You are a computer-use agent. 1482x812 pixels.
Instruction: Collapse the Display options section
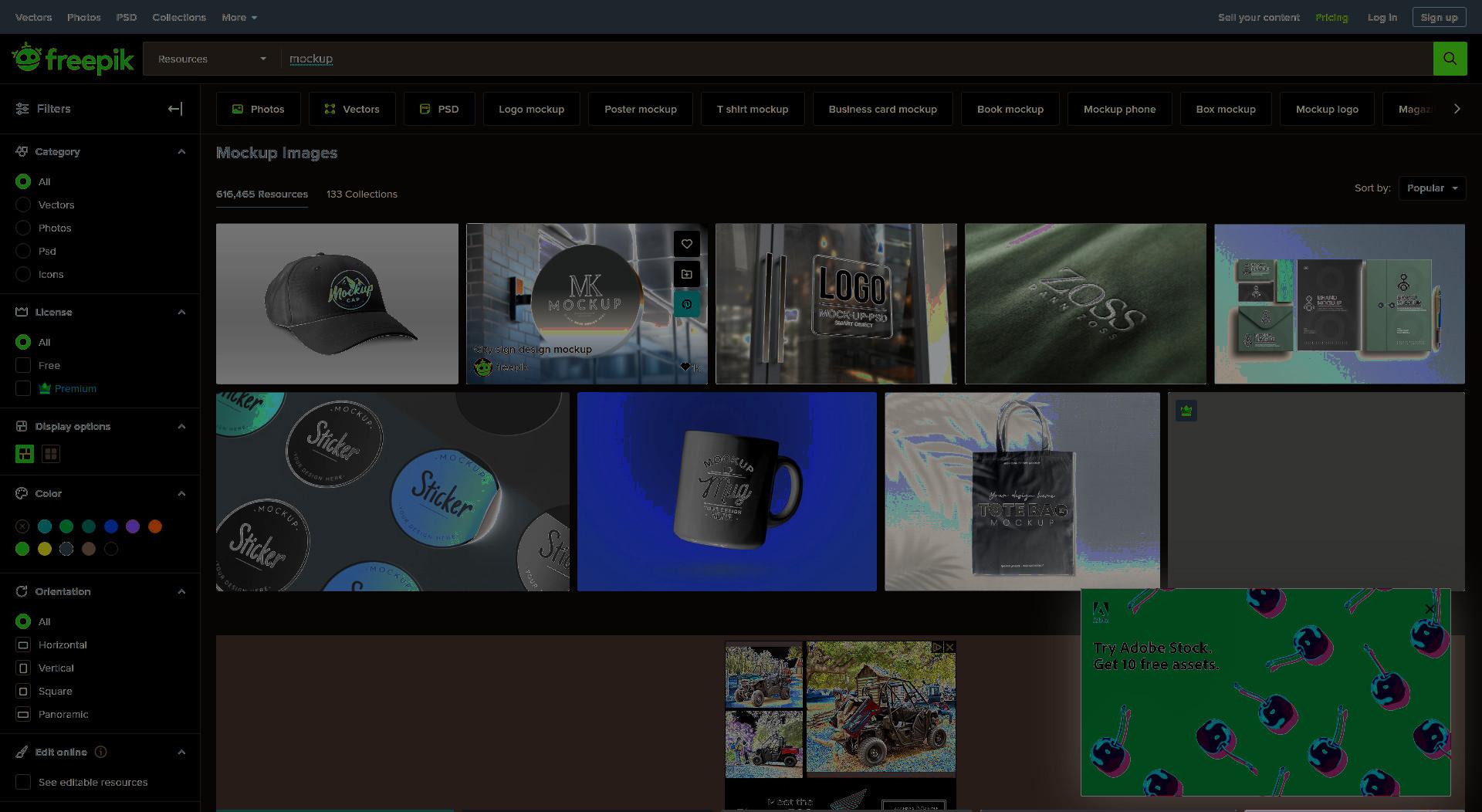[181, 426]
